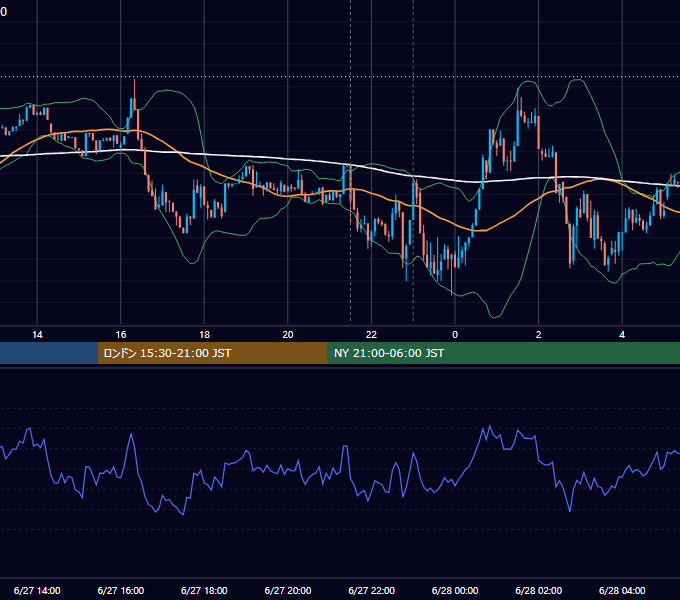Click the 20 hour label on upper axis

(x=288, y=335)
